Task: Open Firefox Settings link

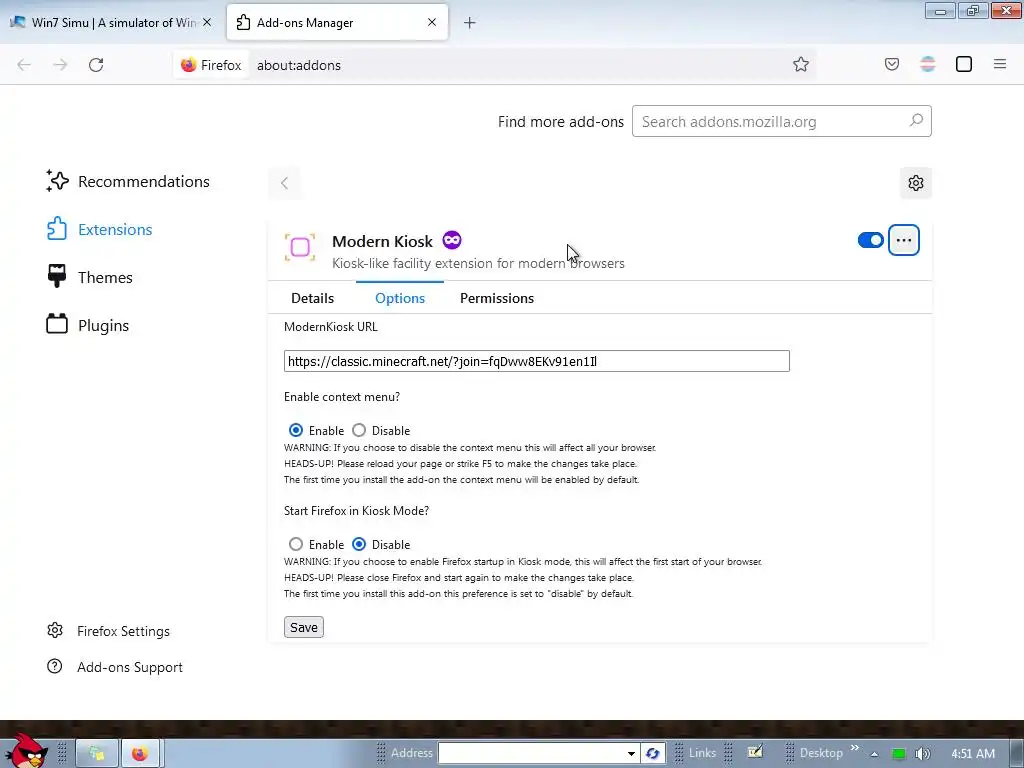Action: click(108, 631)
